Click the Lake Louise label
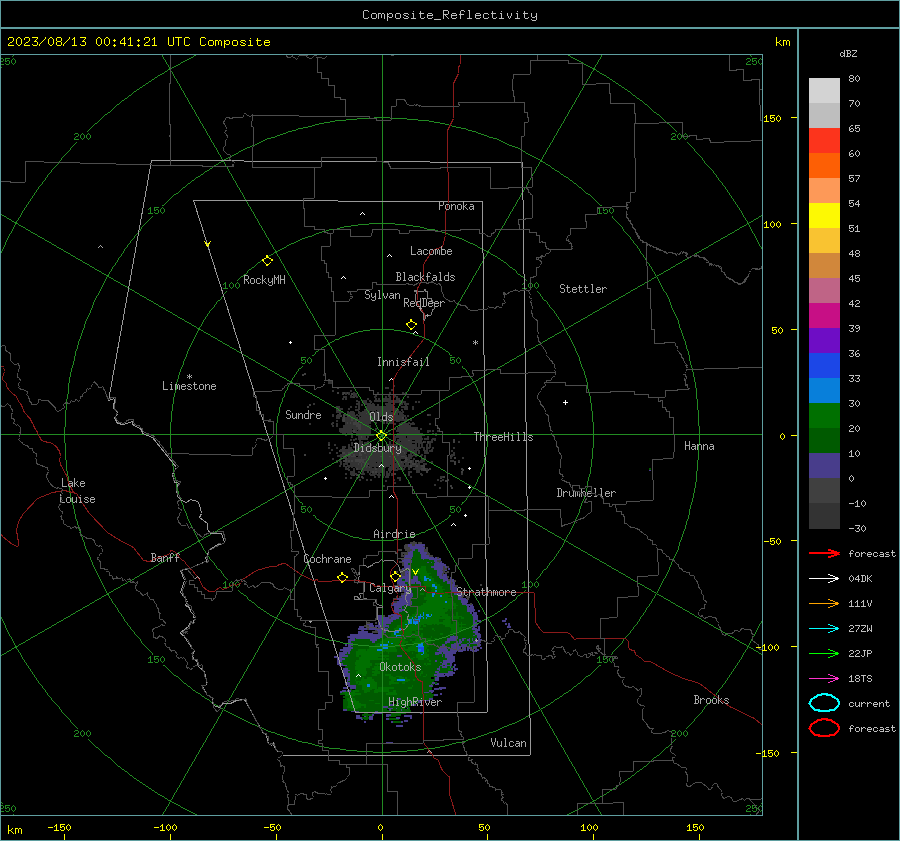 [x=77, y=491]
